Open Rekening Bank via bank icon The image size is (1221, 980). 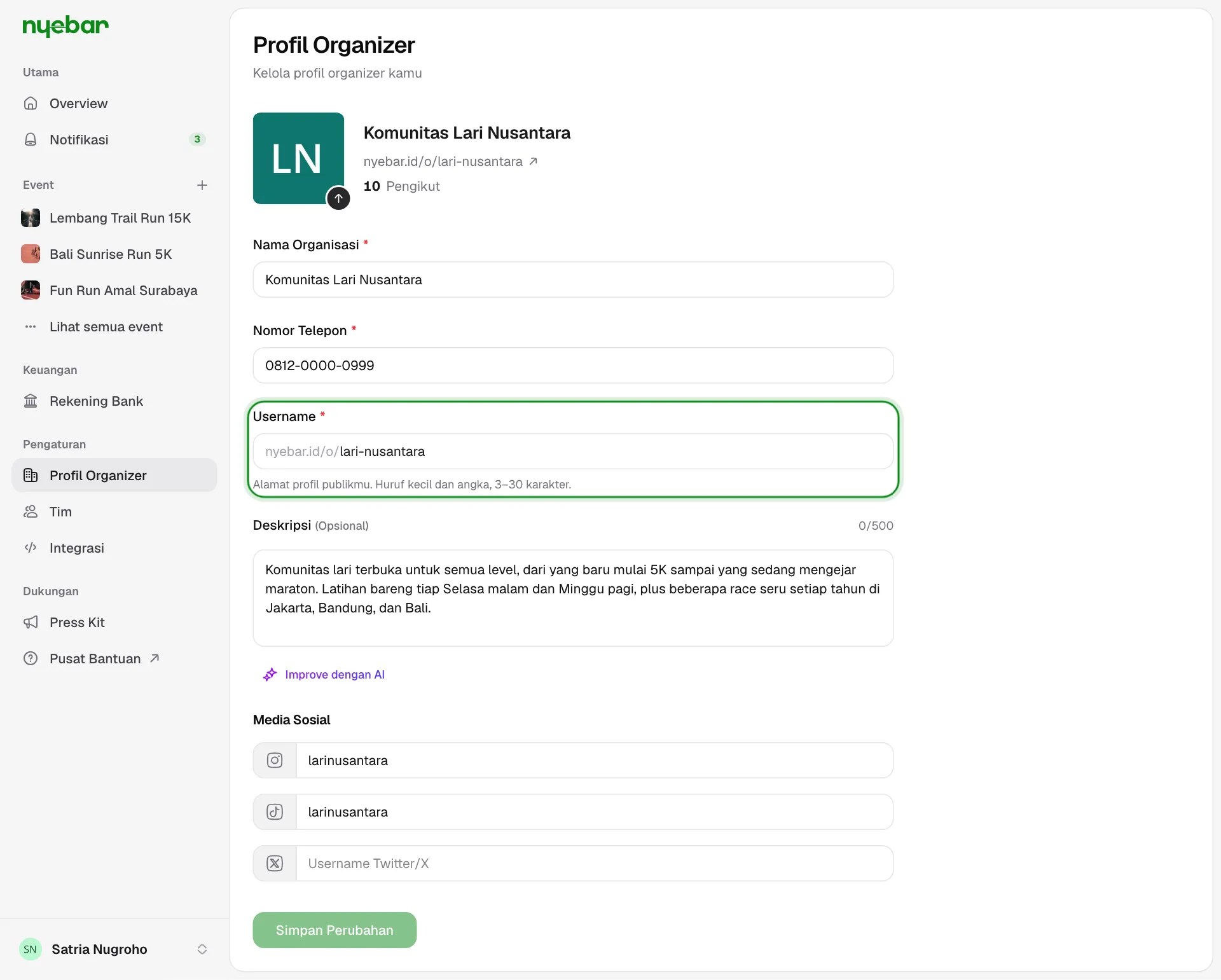point(31,401)
